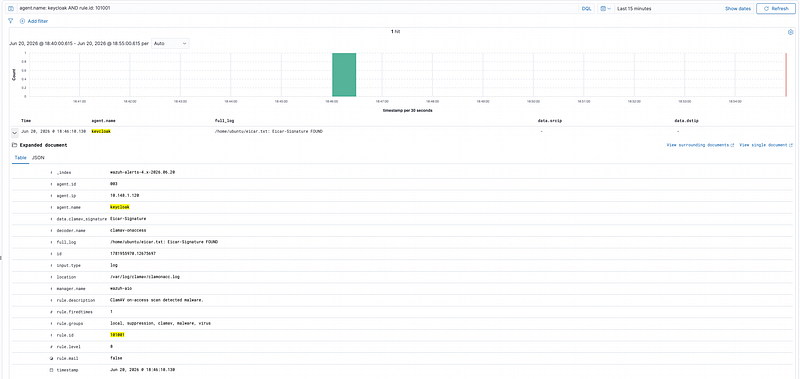This screenshot has height=379, width=800.
Task: Click the data.dstip column header
Action: pos(686,121)
